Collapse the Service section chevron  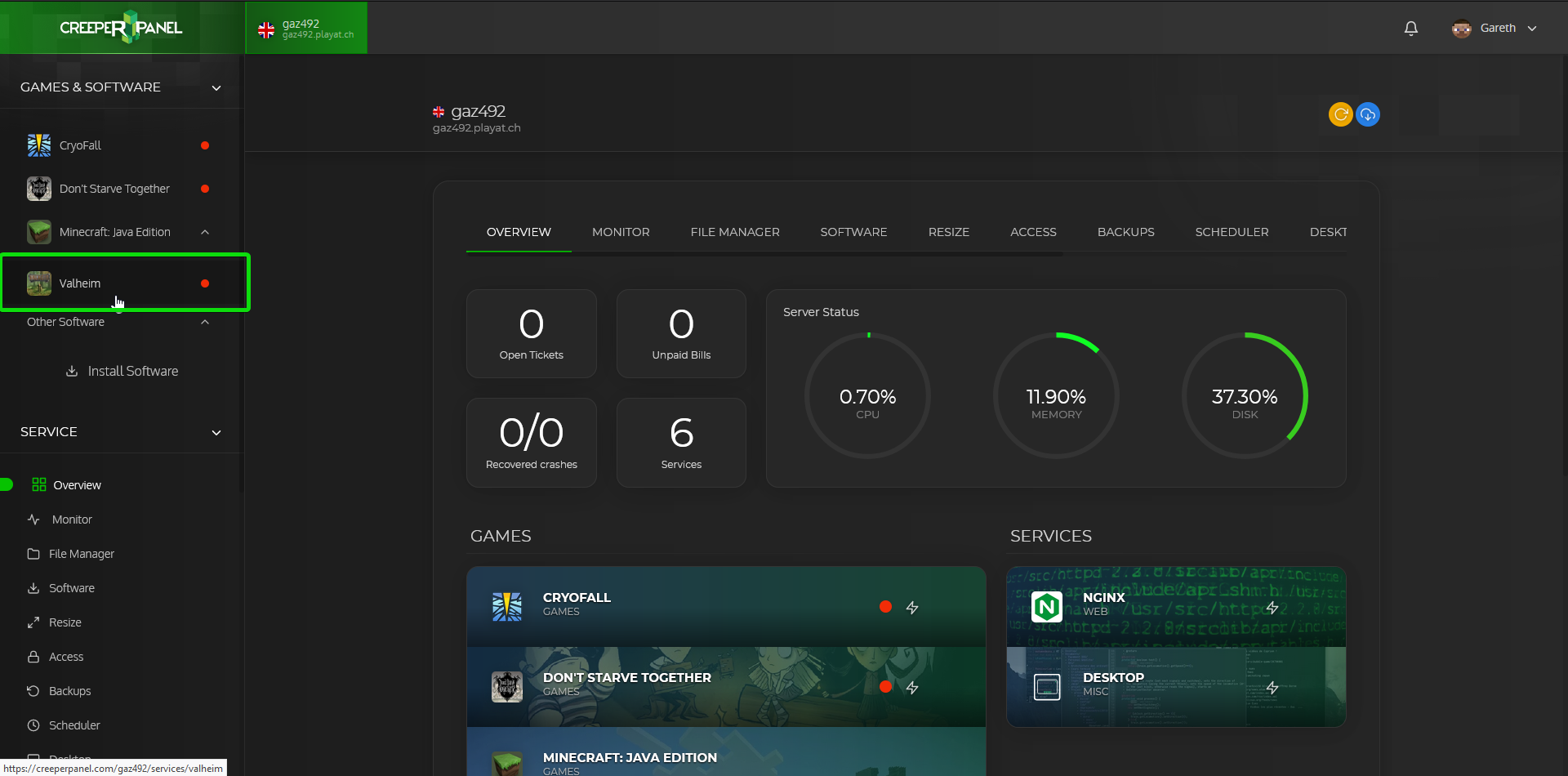coord(216,433)
